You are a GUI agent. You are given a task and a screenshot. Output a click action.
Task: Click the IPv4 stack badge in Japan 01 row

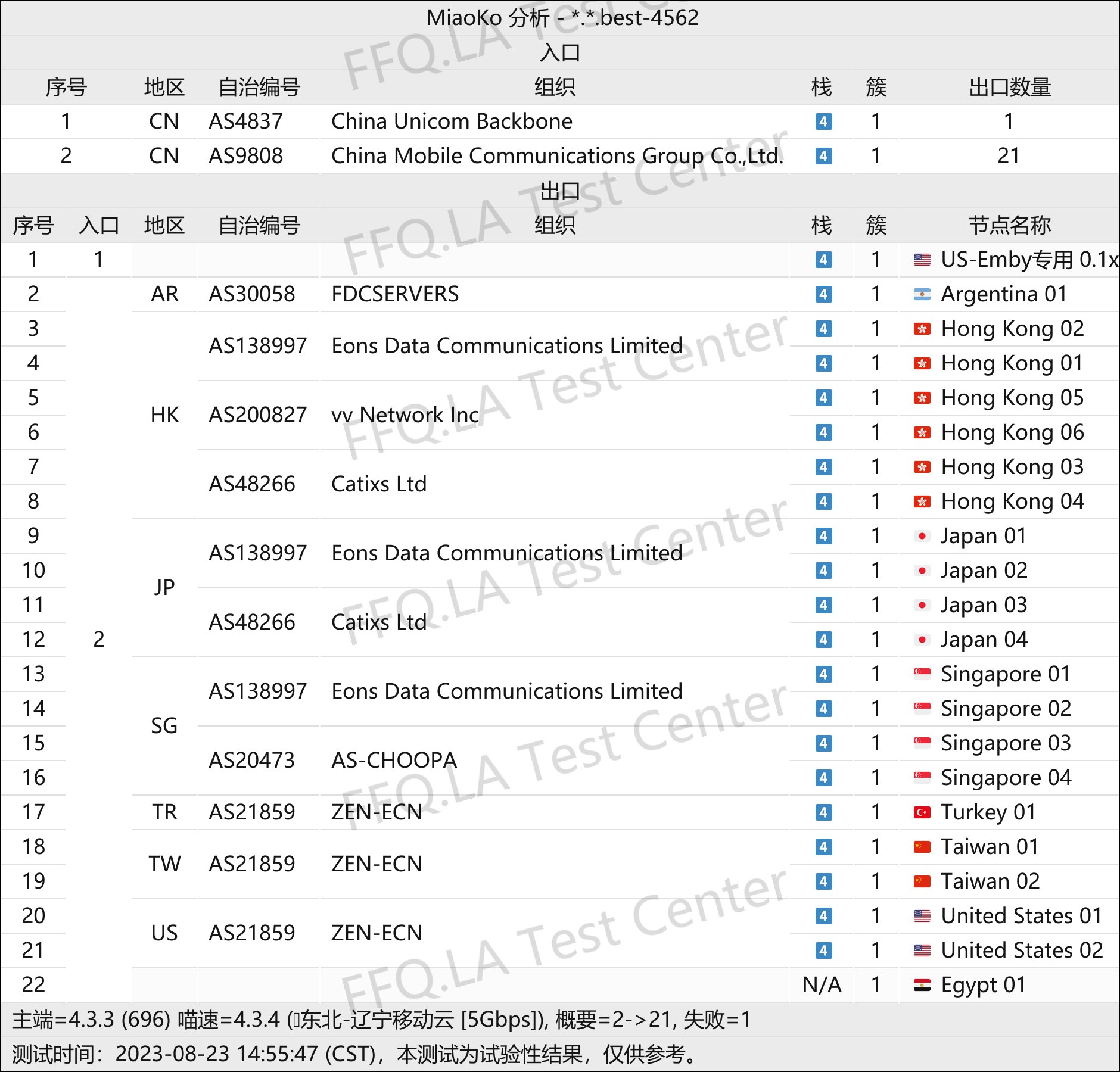coord(823,536)
